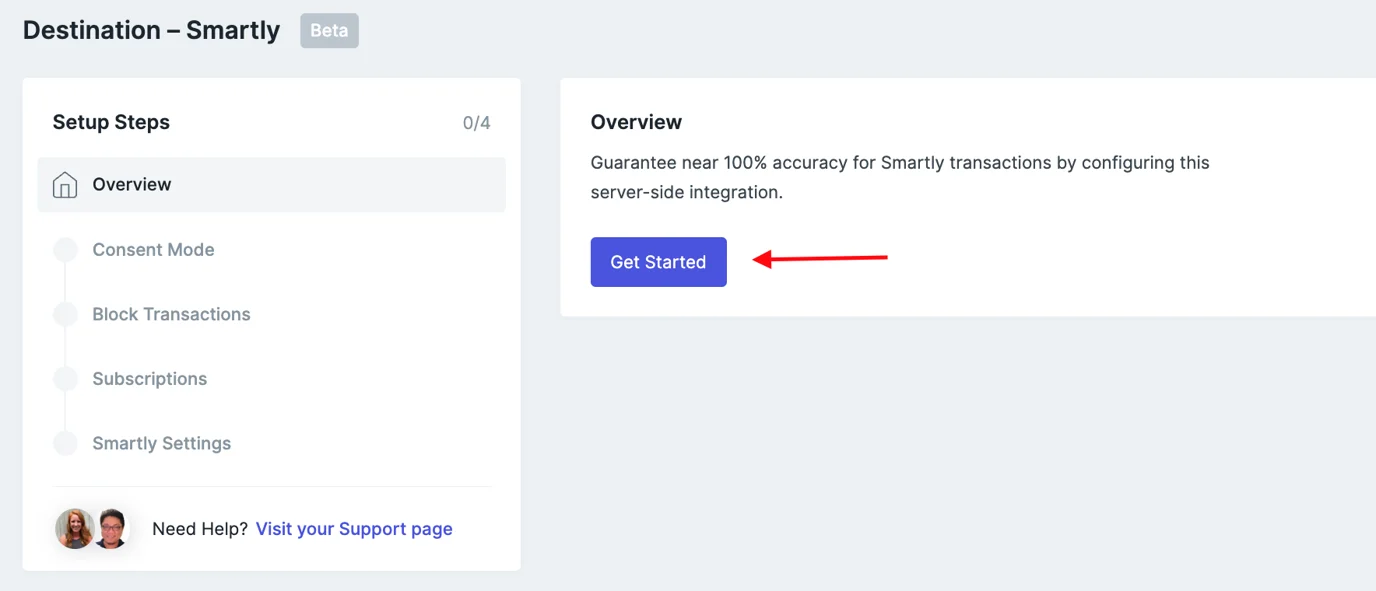Image resolution: width=1376 pixels, height=591 pixels.
Task: Click the Consent Mode step circle
Action: pos(65,250)
